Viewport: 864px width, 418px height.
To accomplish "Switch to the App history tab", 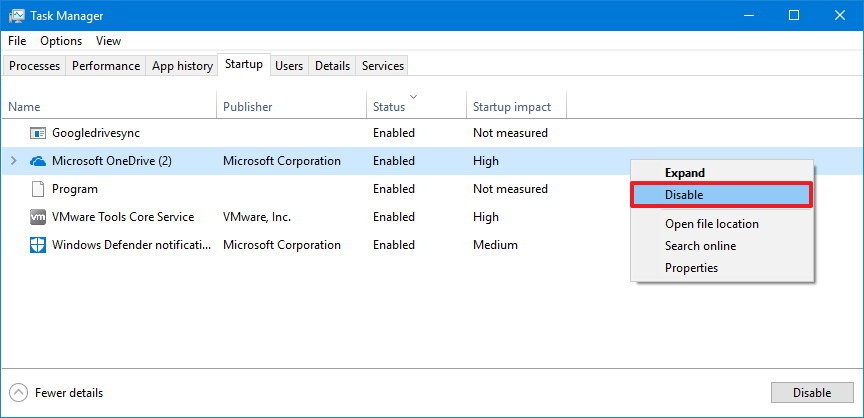I will point(182,66).
